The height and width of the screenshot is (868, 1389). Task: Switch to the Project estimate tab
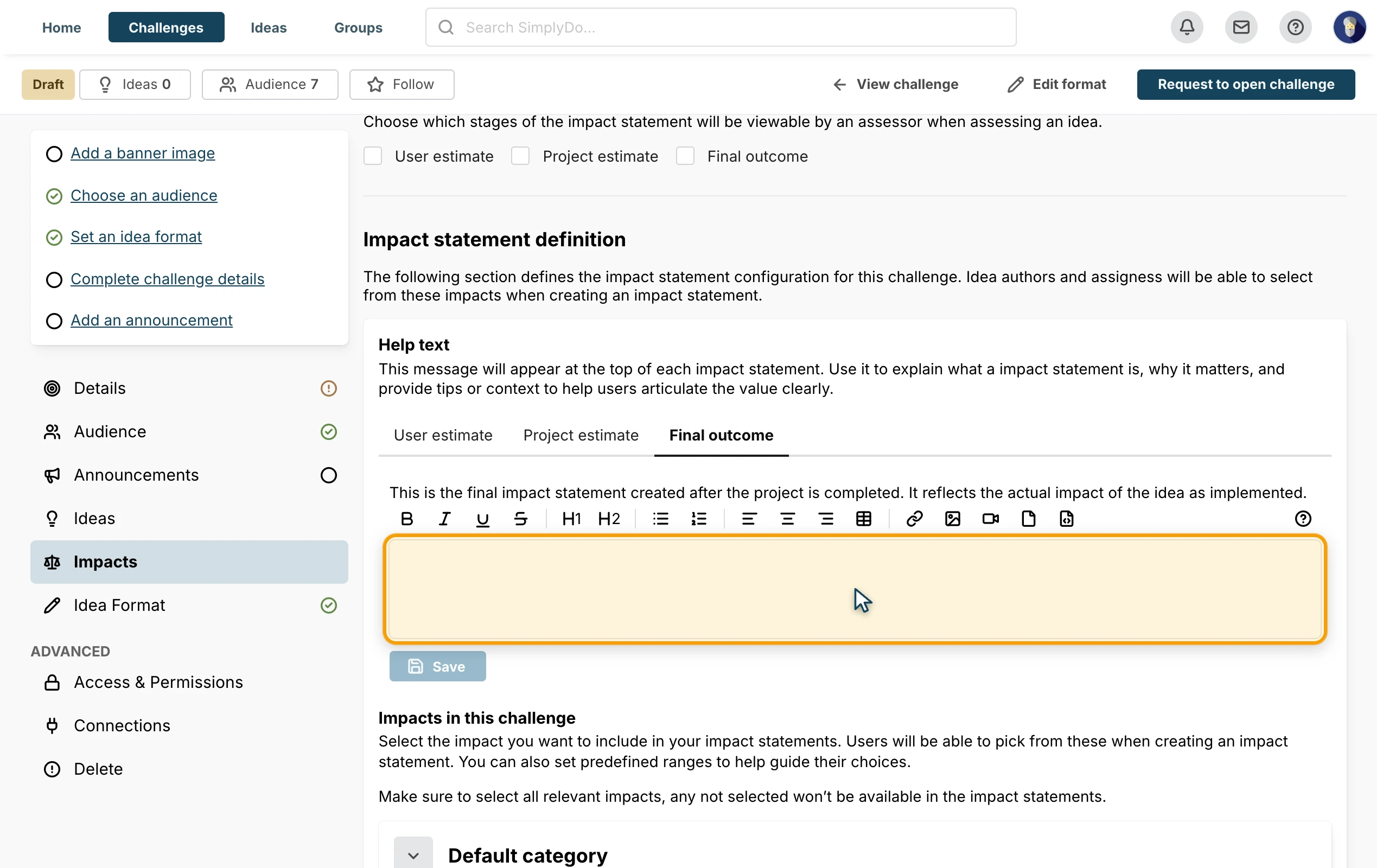point(581,435)
